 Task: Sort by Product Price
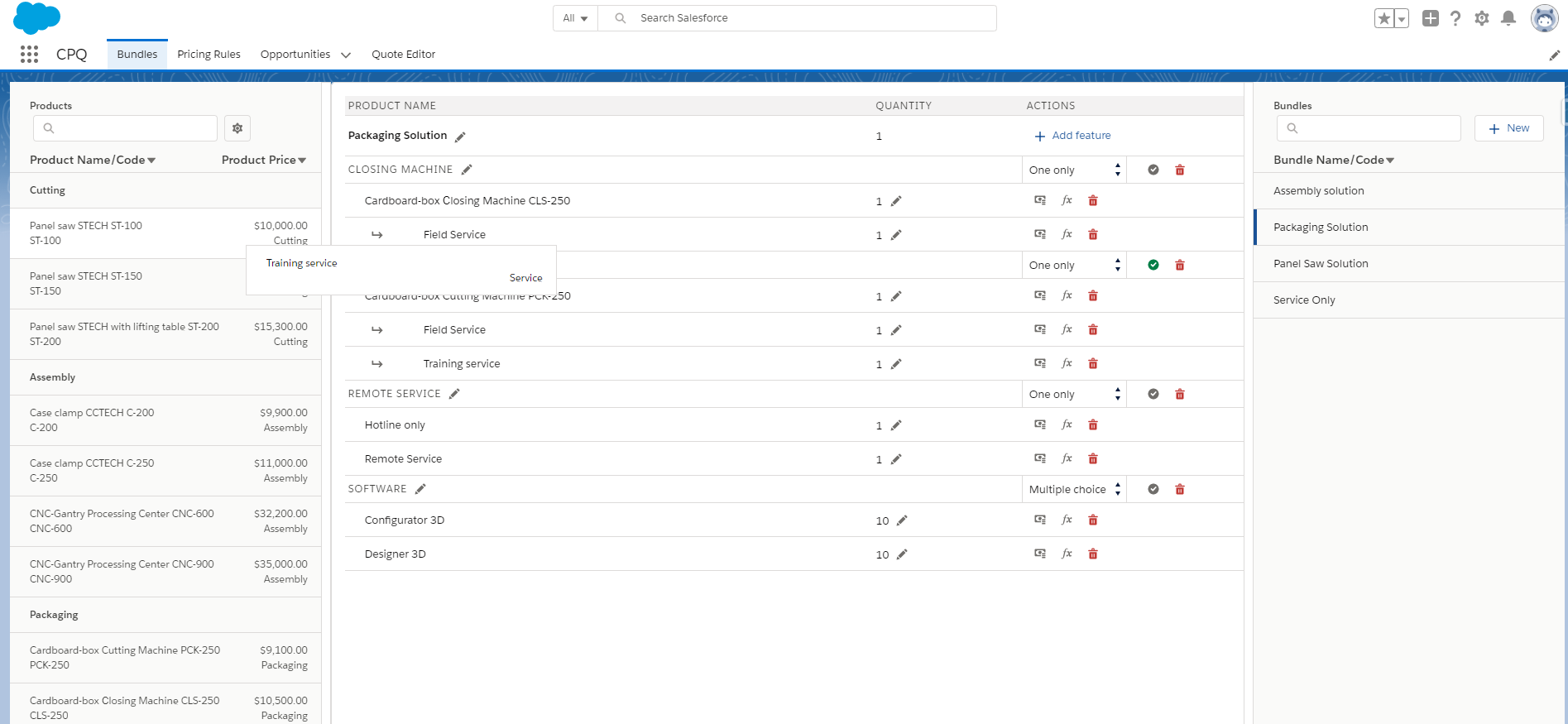click(264, 161)
